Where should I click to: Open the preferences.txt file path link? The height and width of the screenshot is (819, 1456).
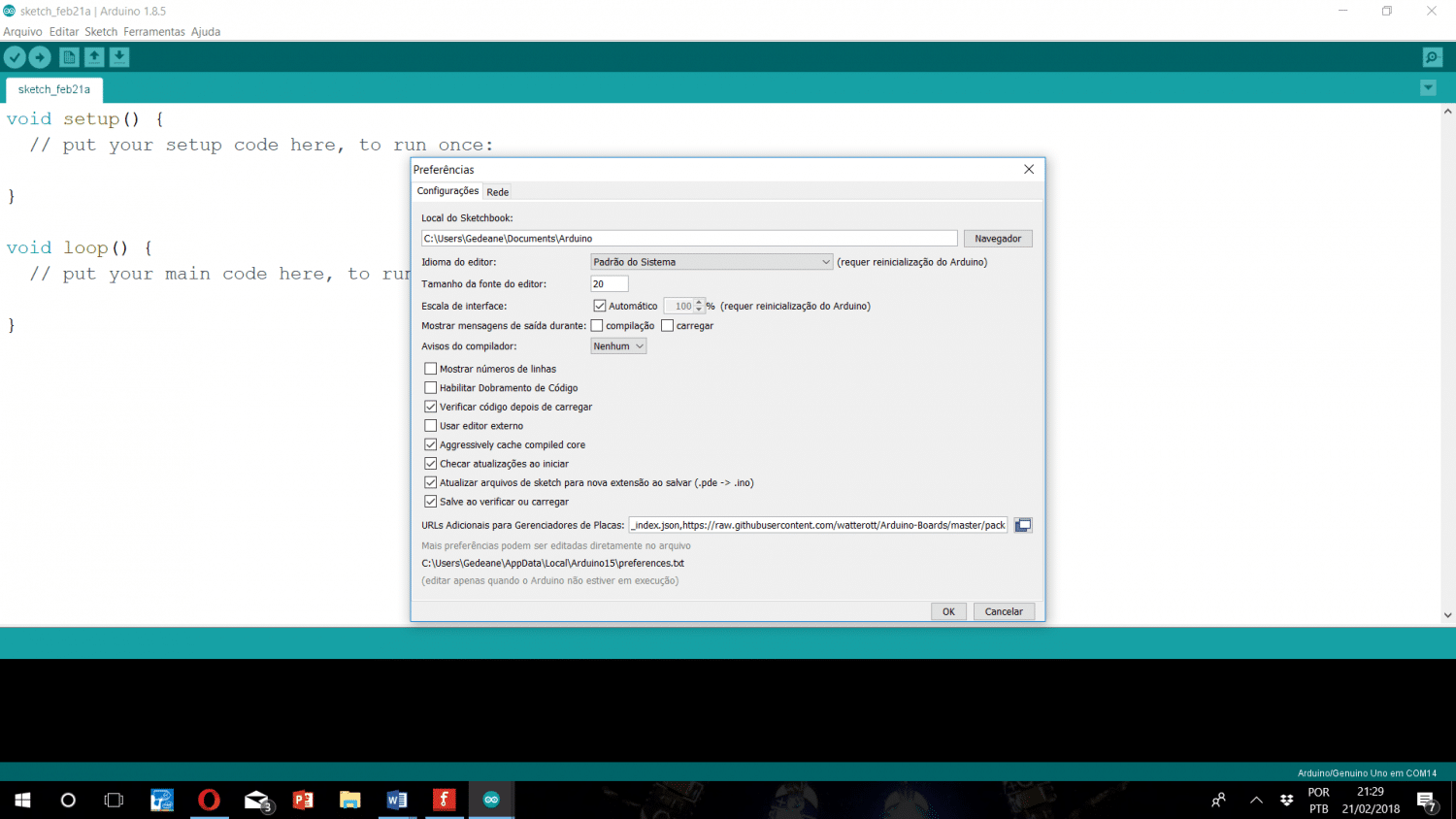pos(553,563)
